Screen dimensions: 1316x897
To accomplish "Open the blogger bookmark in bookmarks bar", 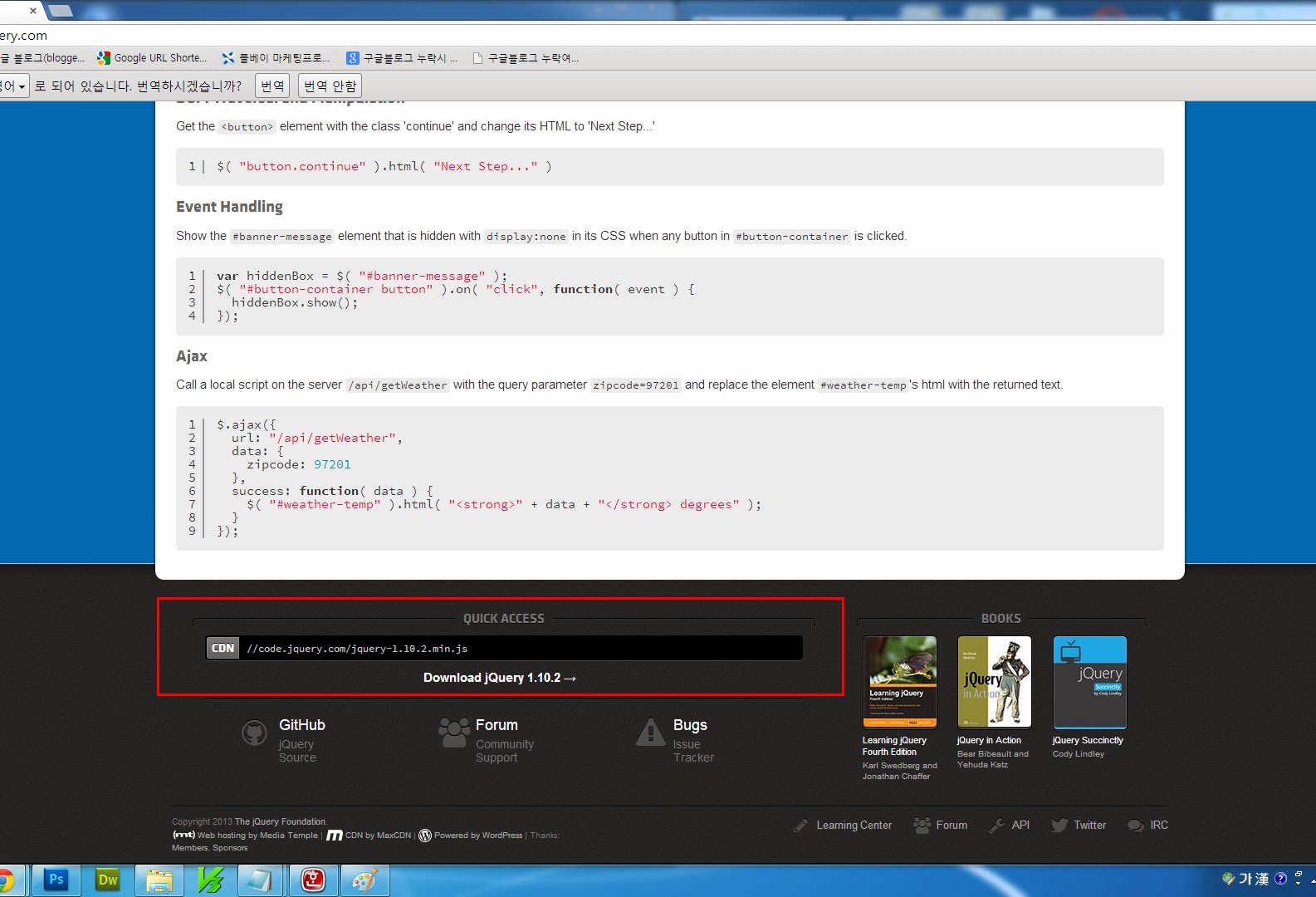I will click(42, 58).
